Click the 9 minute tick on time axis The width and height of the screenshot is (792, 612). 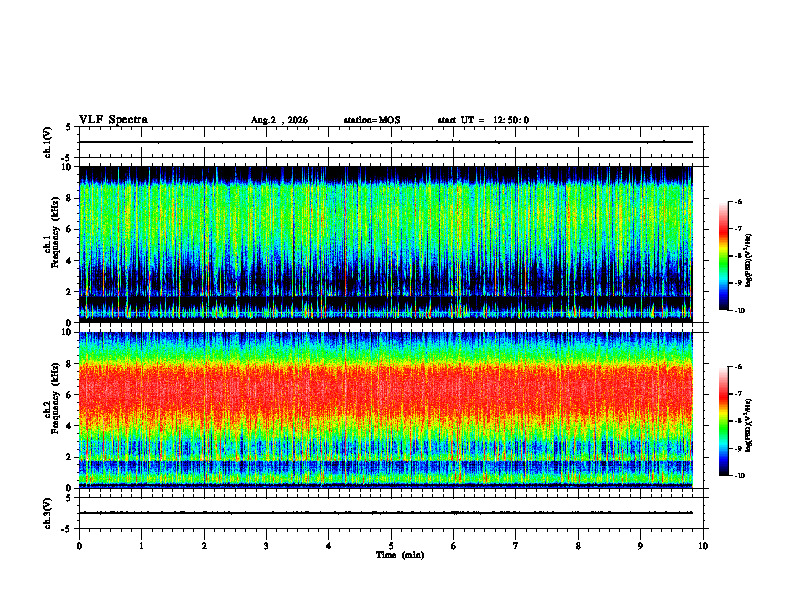tap(640, 546)
